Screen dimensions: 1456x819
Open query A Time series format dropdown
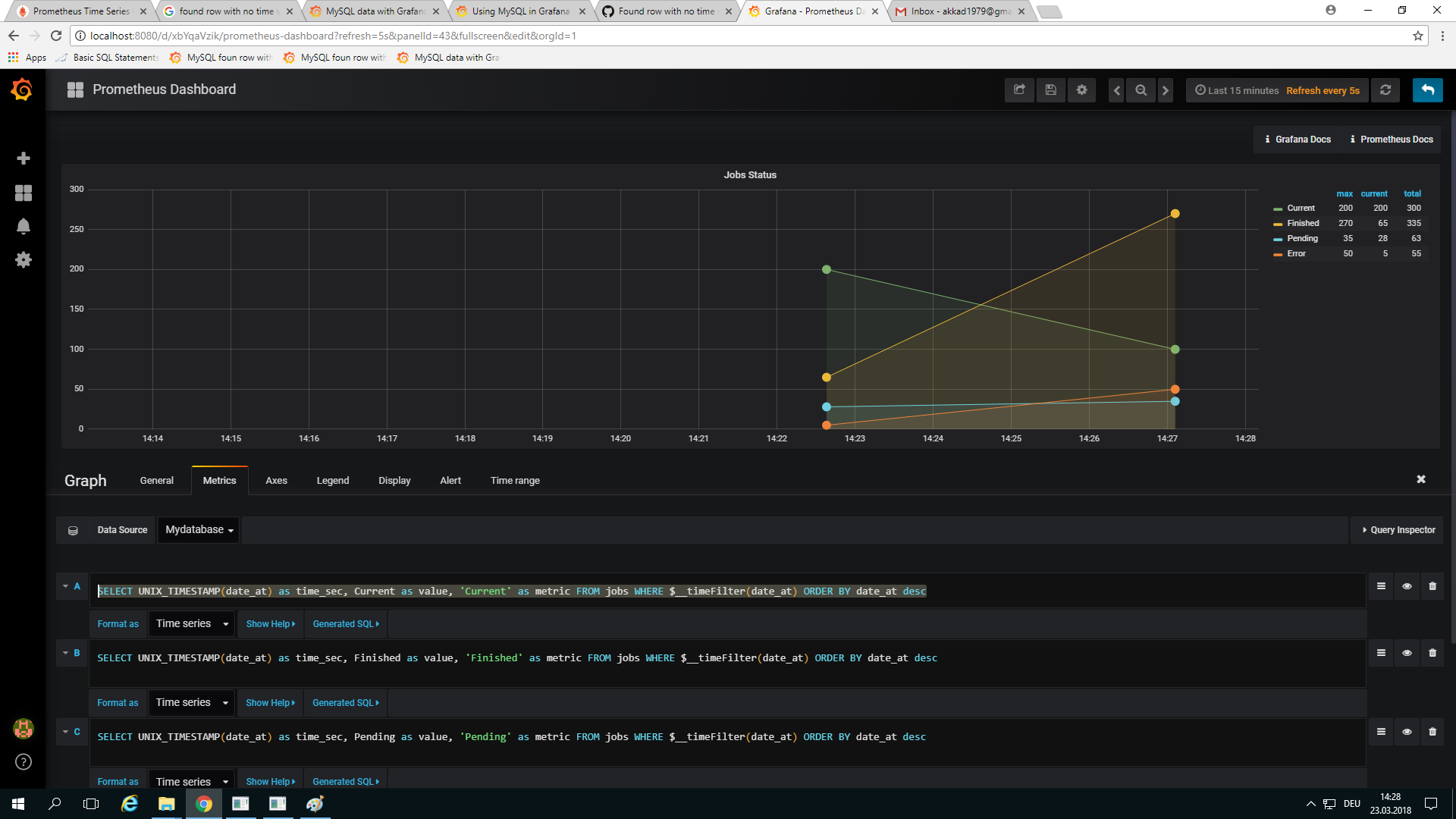point(192,624)
